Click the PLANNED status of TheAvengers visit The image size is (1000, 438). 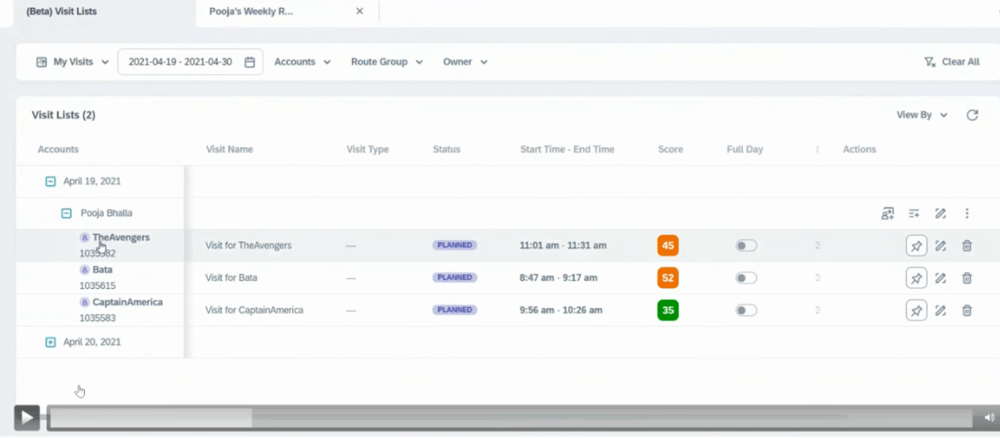(455, 245)
